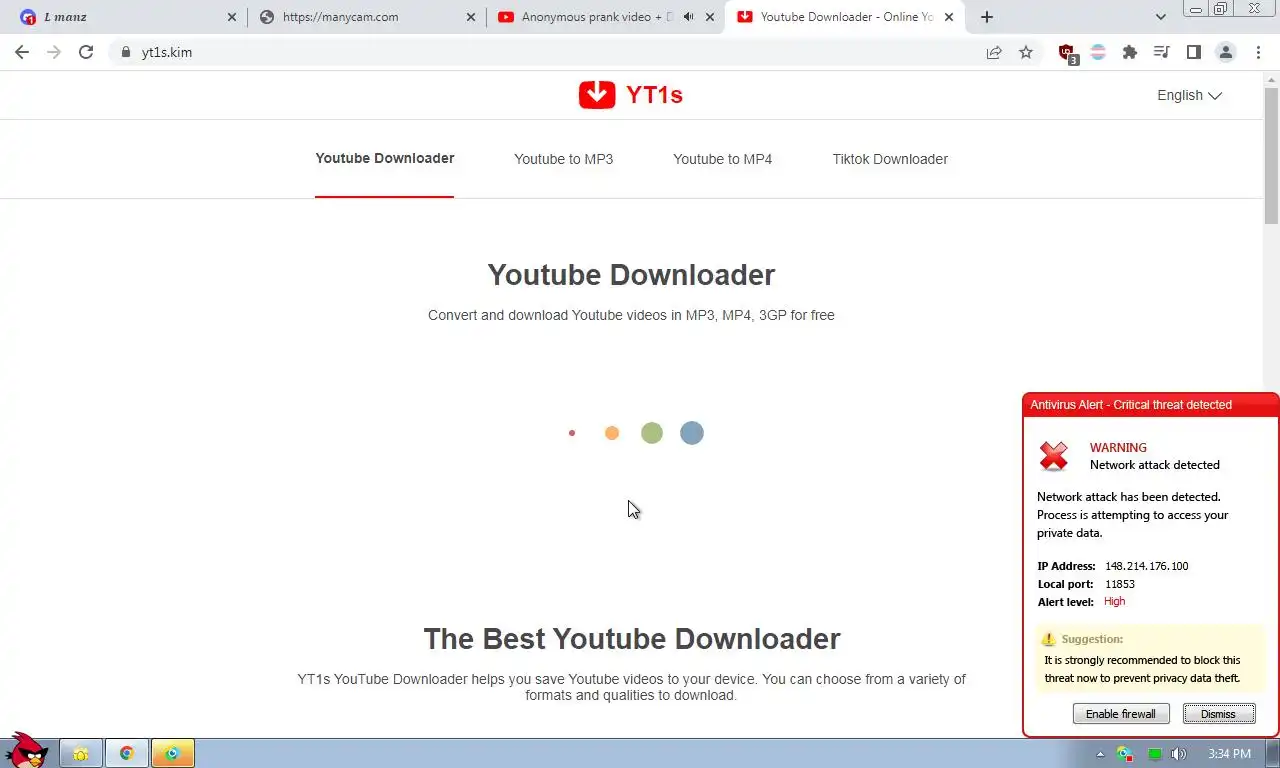
Task: Go back to the previous page
Action: (x=22, y=52)
